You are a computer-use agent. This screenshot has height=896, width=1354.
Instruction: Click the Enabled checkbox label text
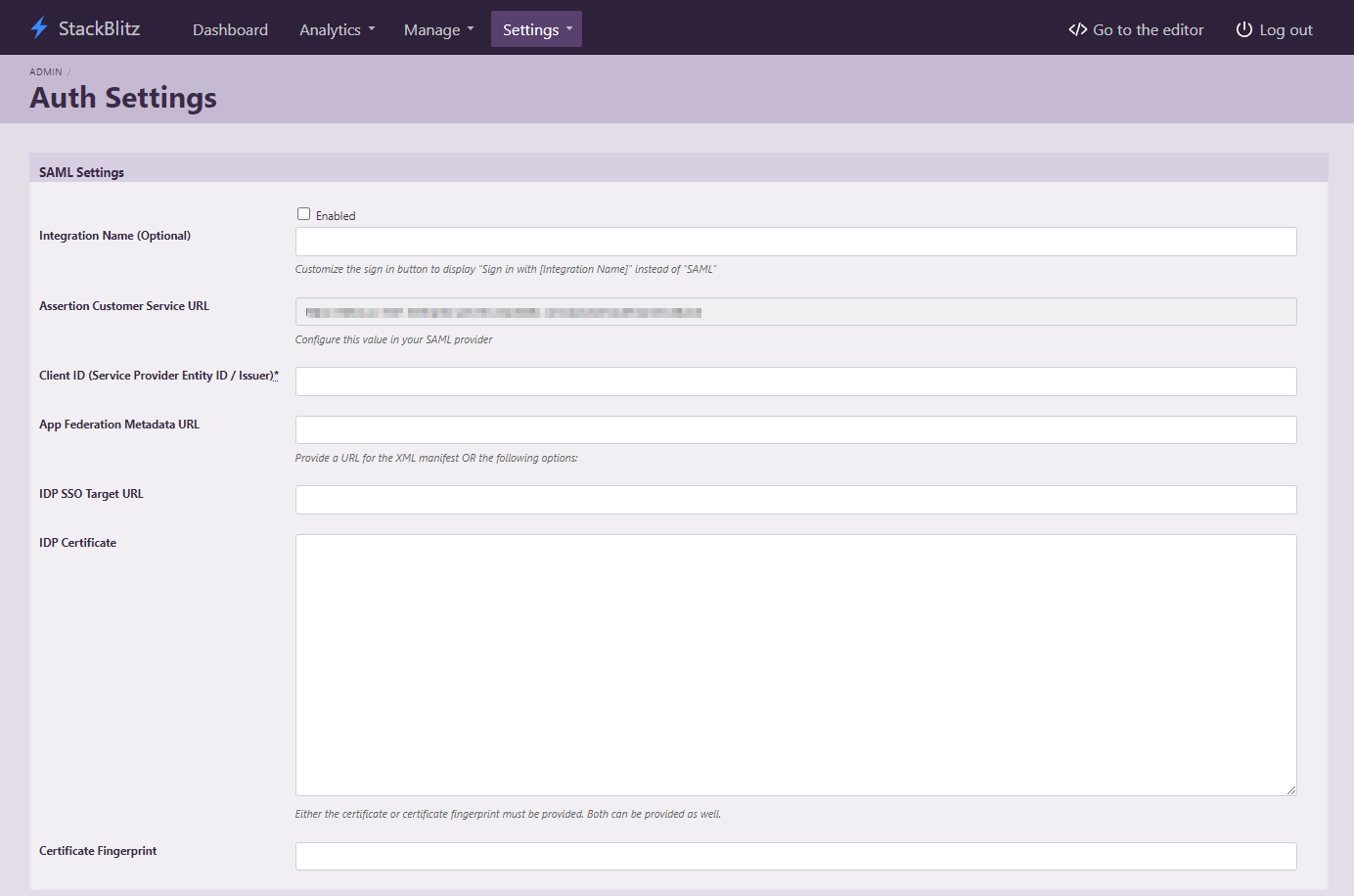[336, 216]
